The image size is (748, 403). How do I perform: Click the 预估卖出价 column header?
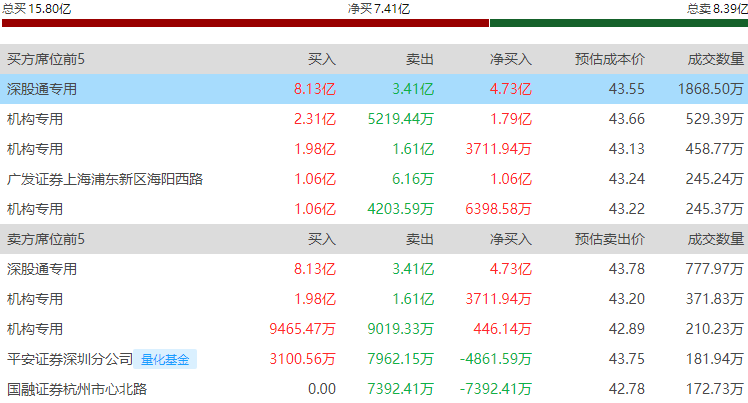tap(610, 239)
